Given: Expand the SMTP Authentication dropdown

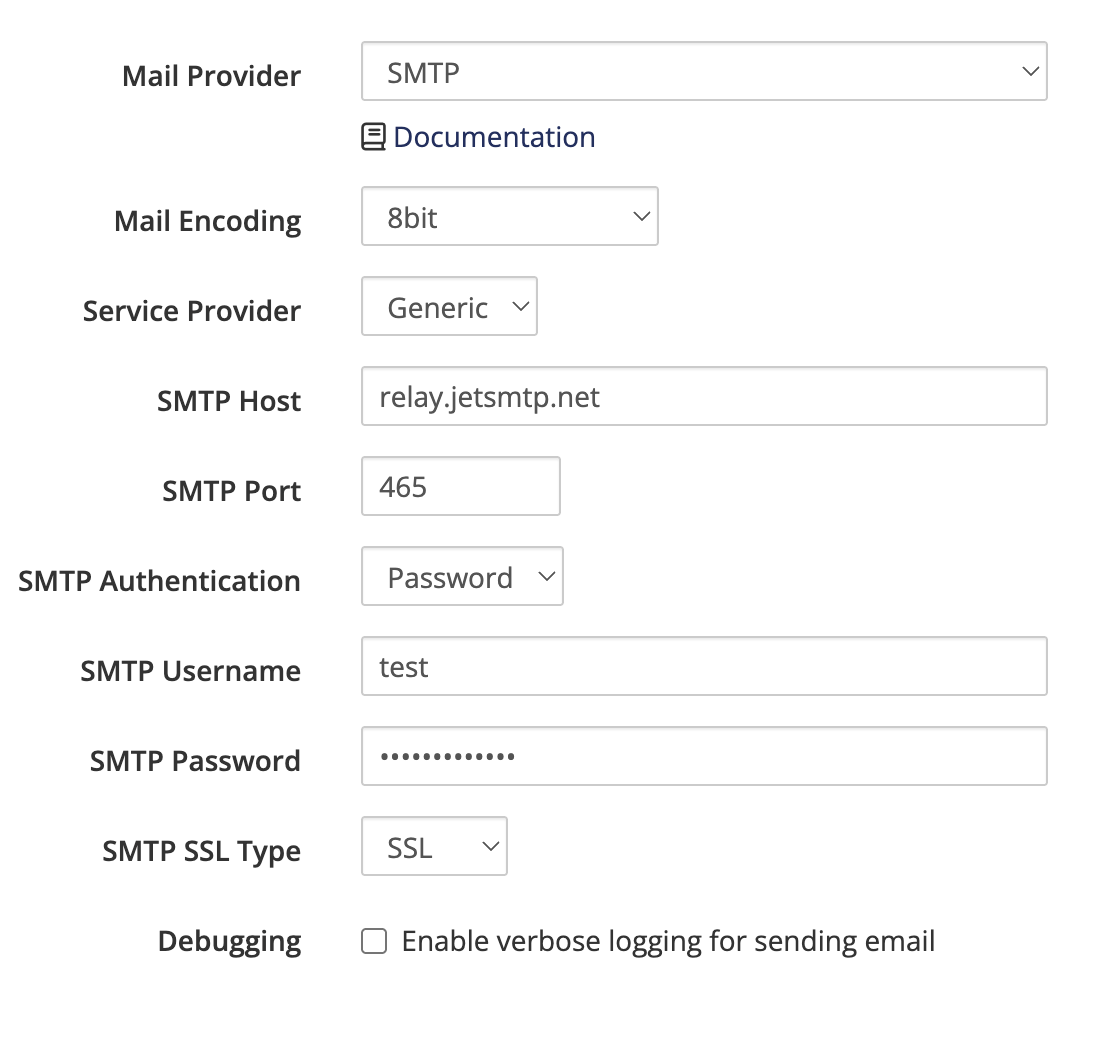Looking at the screenshot, I should (x=462, y=576).
